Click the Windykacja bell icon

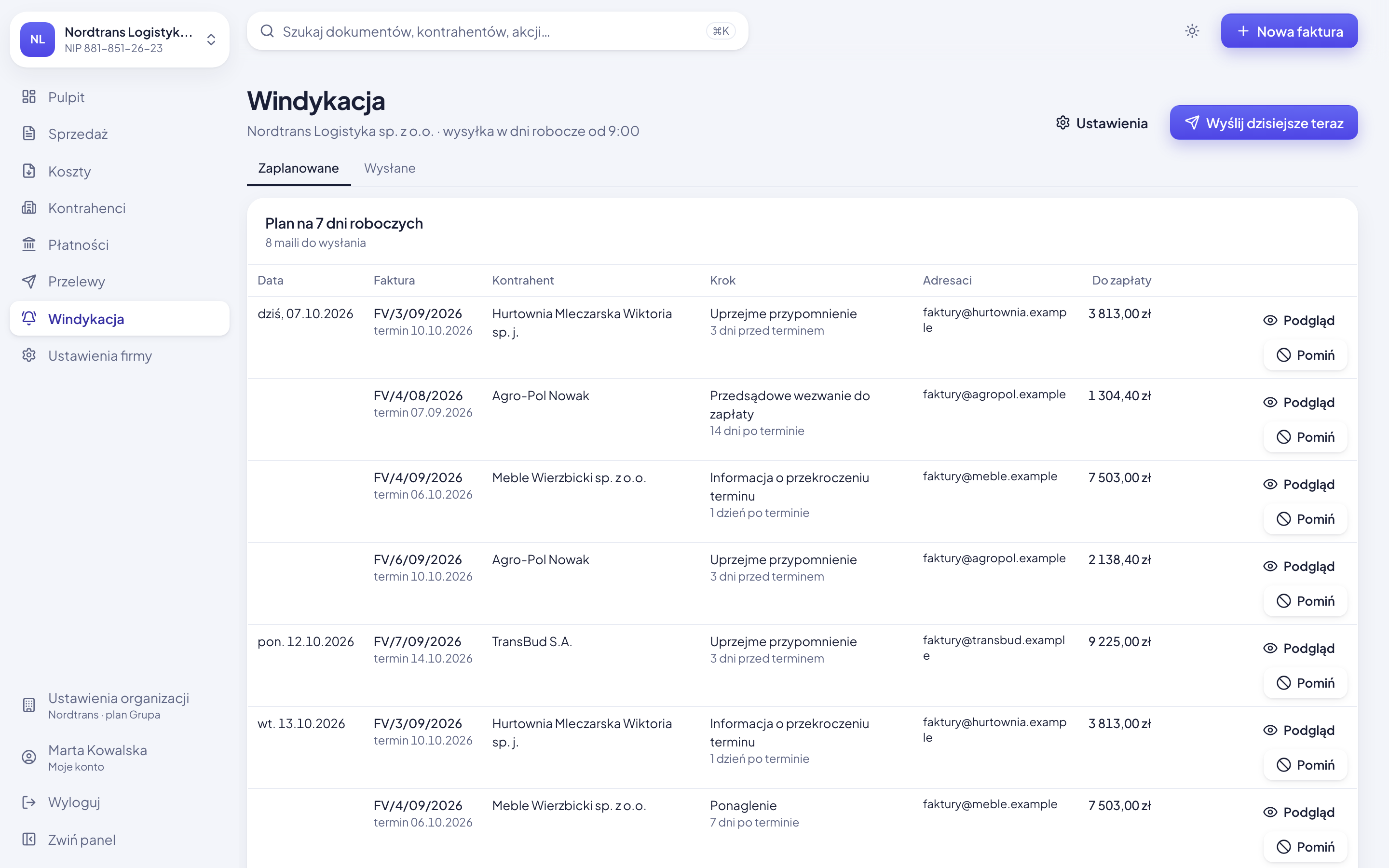[x=29, y=318]
